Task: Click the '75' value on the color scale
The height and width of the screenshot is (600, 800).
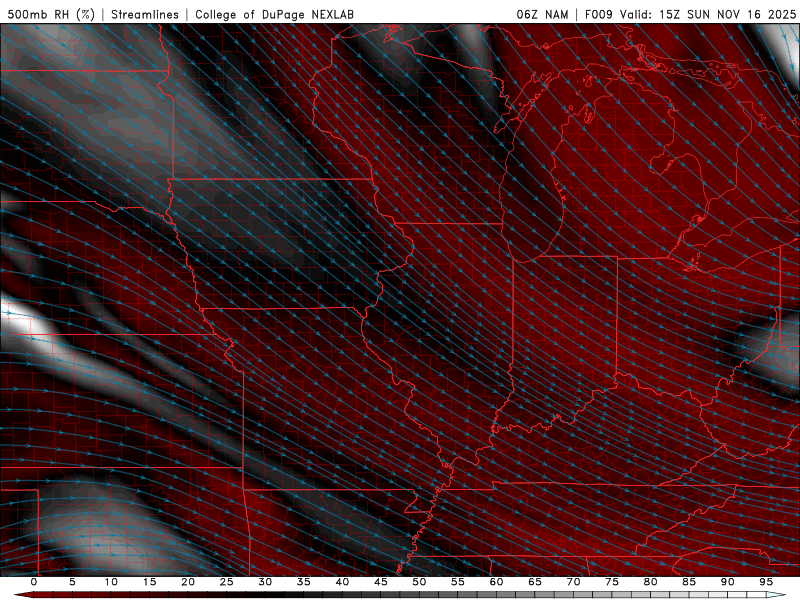Action: pyautogui.click(x=612, y=582)
